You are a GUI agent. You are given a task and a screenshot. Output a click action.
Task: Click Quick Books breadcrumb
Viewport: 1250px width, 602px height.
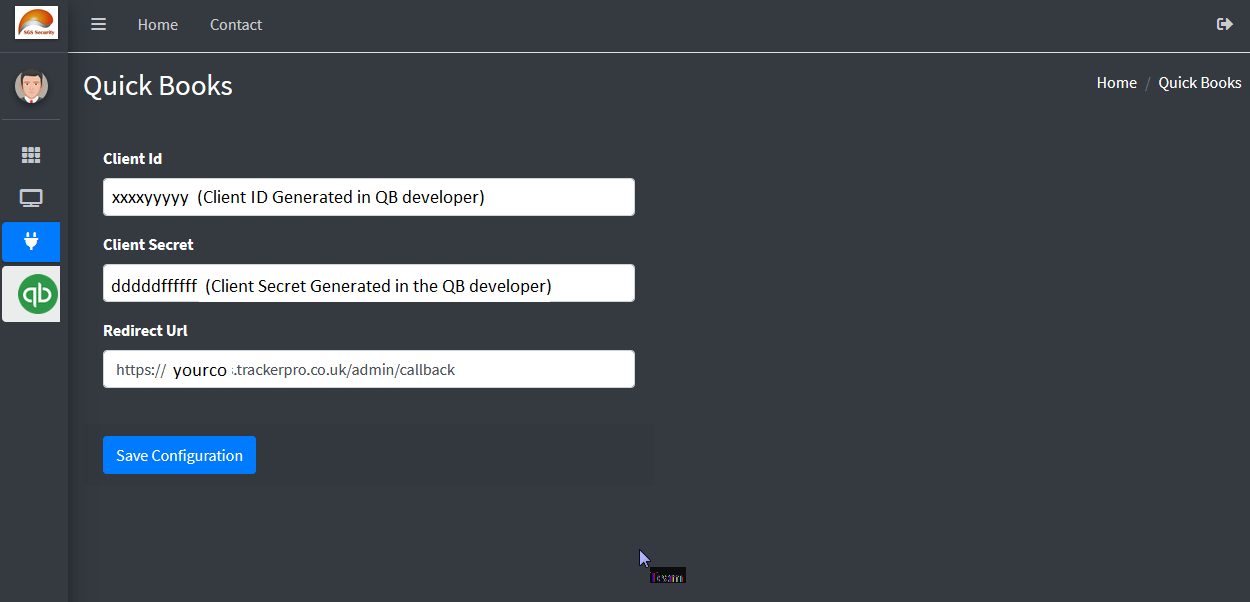(1200, 83)
